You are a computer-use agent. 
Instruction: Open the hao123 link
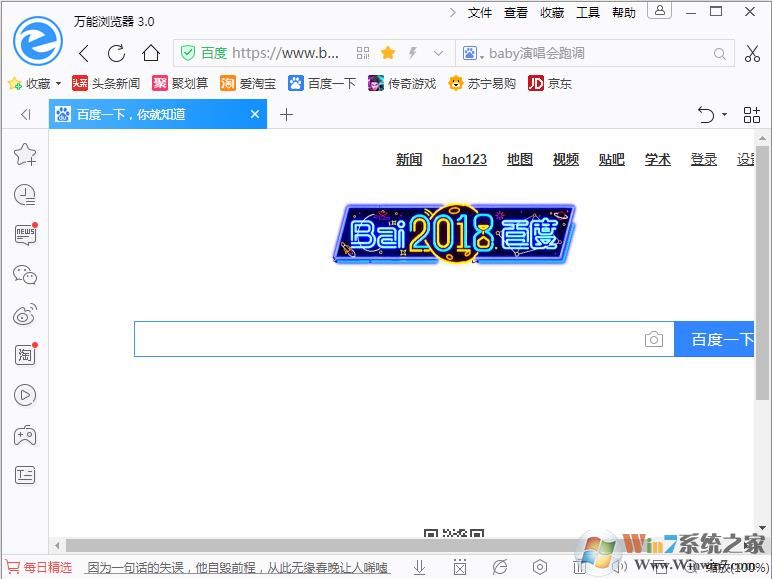pos(464,159)
